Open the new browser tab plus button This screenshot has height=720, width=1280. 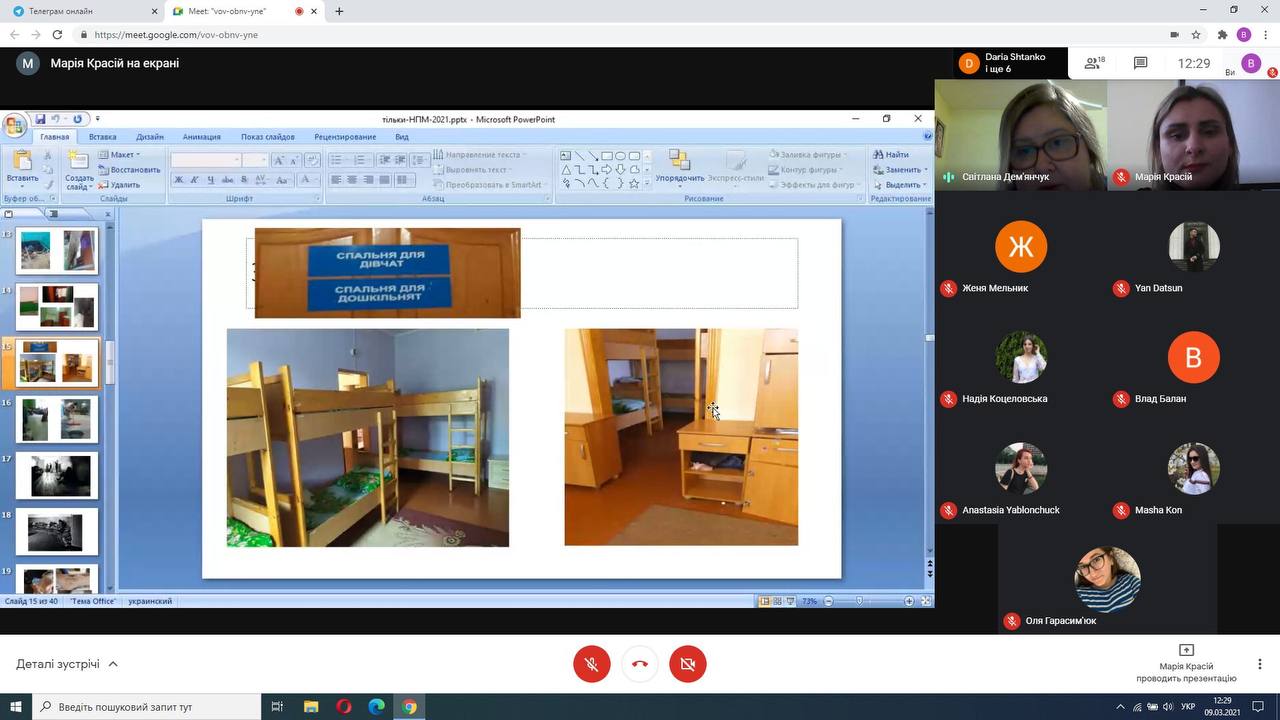tap(339, 11)
